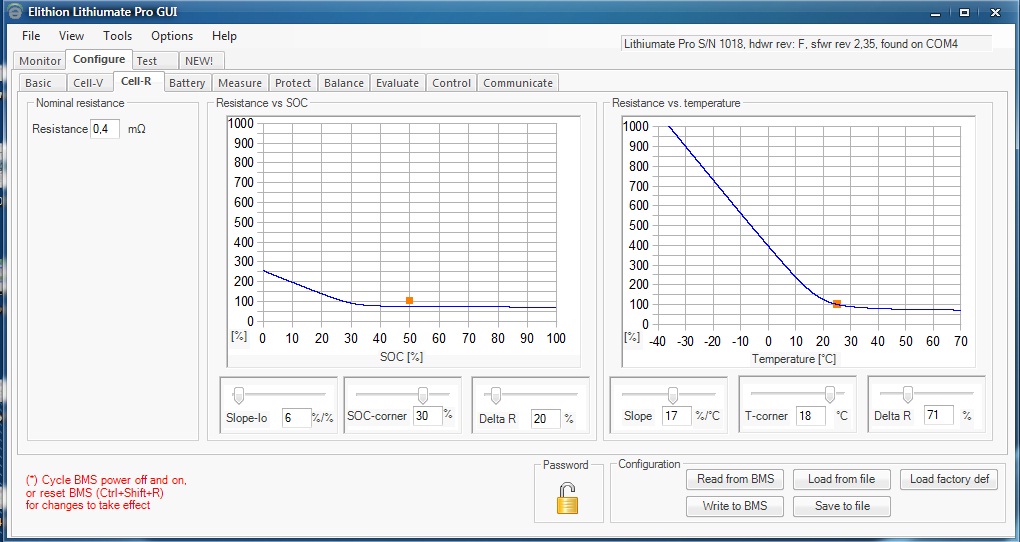Open the File menu
Screen dimensions: 1020x542
31,36
